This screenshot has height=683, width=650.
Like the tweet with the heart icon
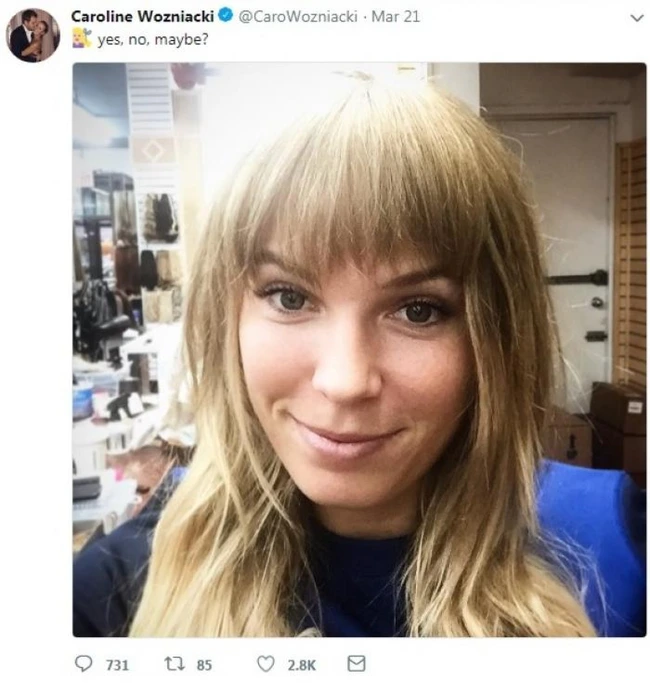point(266,664)
